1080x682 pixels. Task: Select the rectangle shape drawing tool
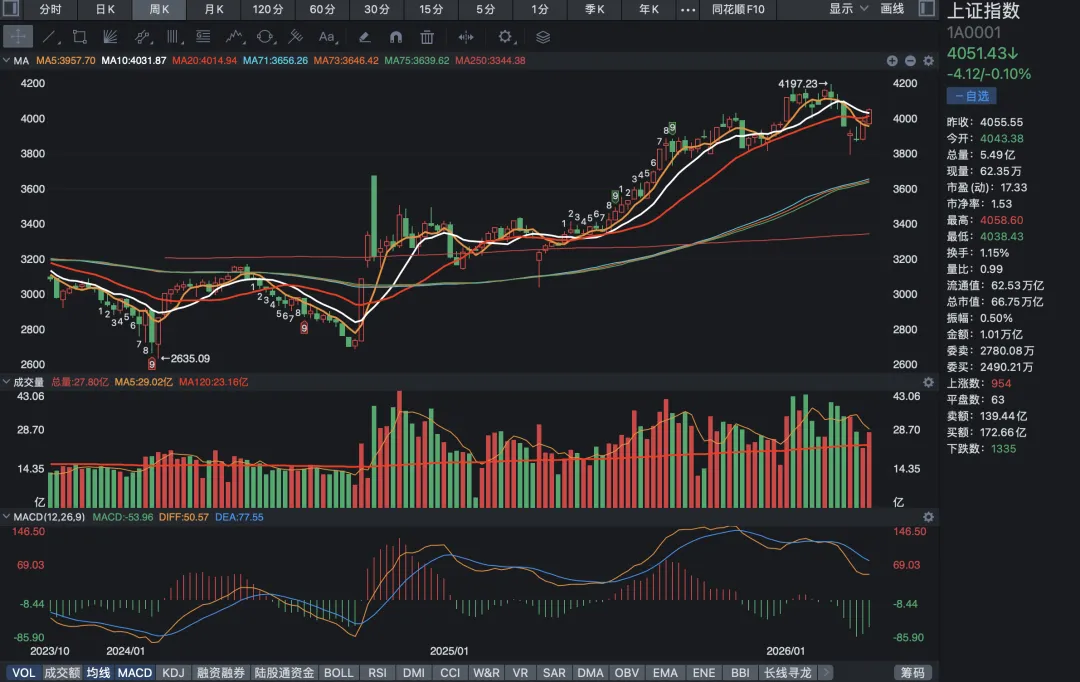(x=79, y=37)
